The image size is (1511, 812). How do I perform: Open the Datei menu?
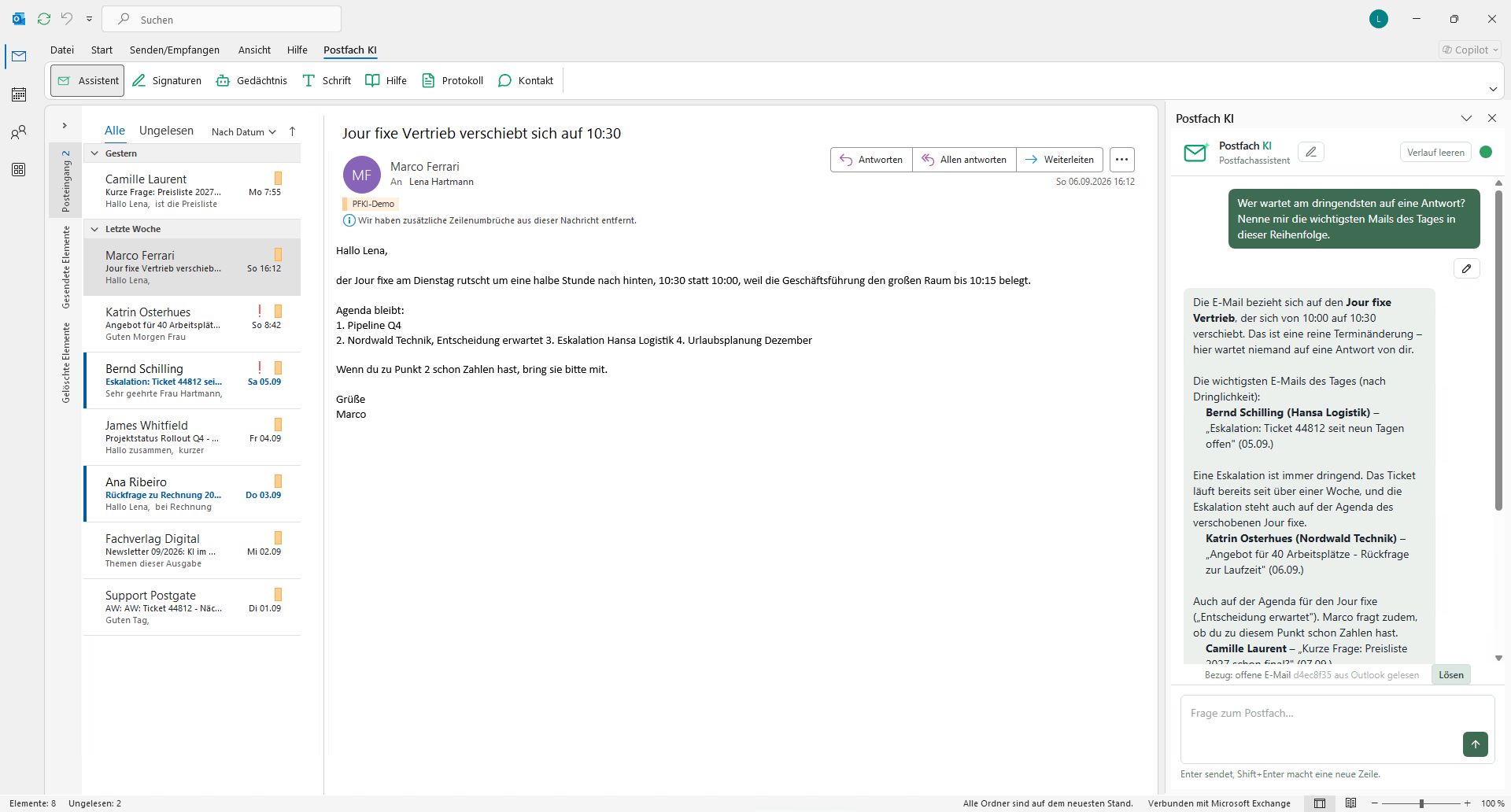tap(62, 50)
